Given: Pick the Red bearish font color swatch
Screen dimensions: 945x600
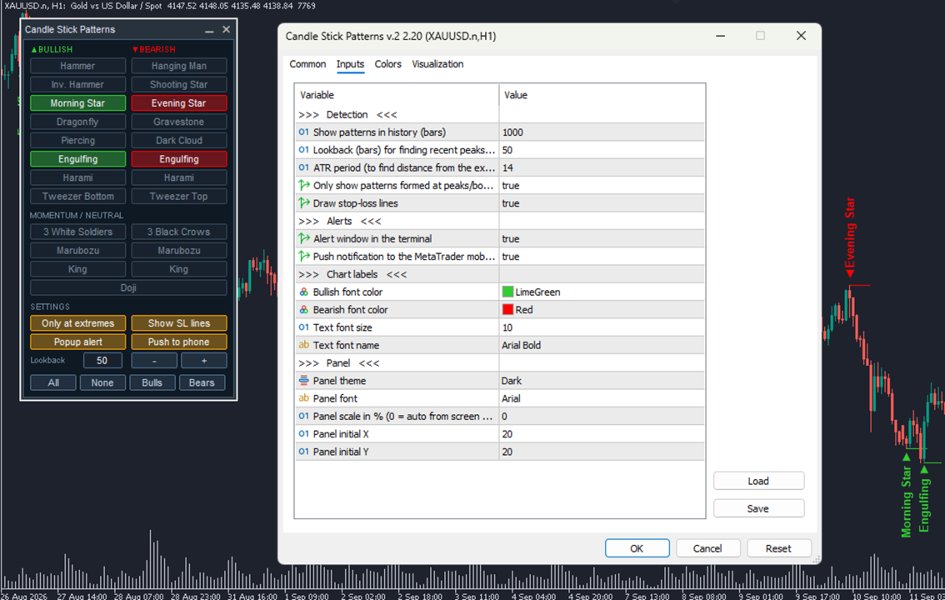Looking at the screenshot, I should coord(507,310).
